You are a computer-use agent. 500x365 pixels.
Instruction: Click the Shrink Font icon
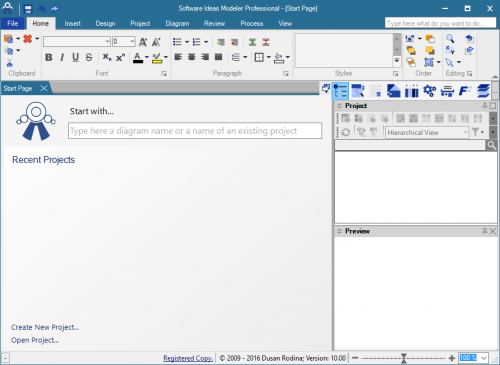point(156,42)
